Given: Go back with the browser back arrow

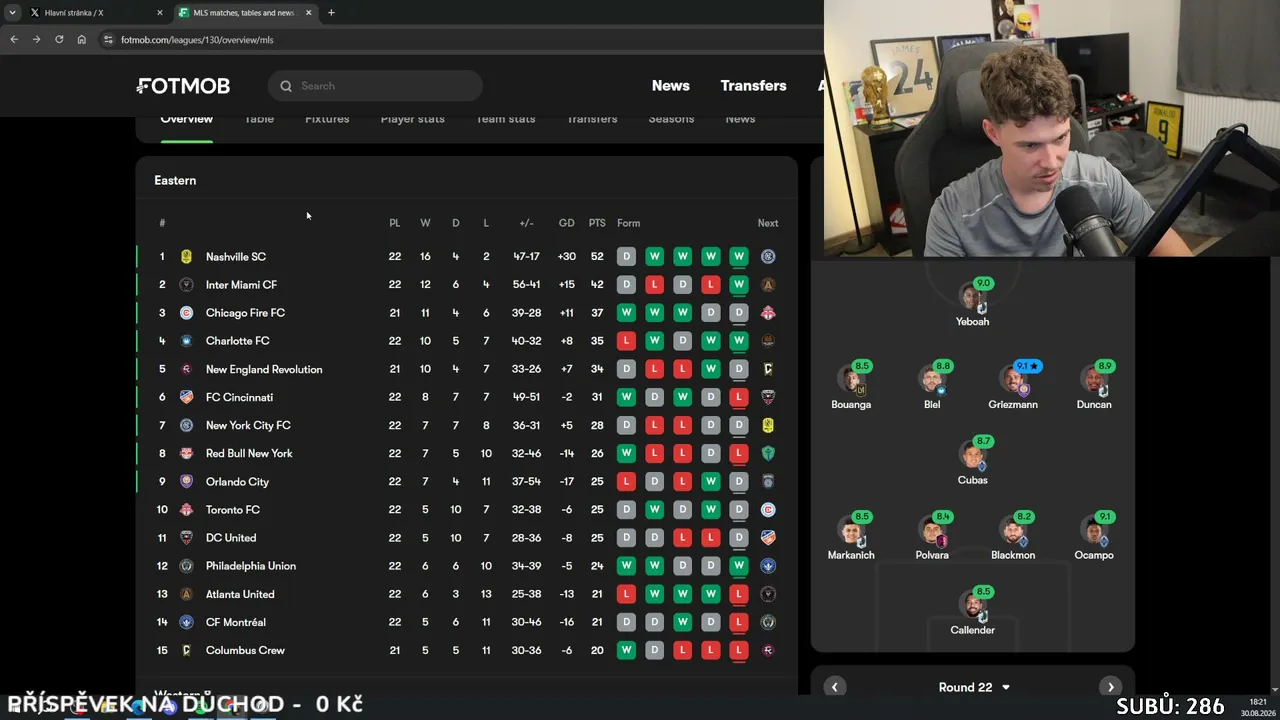Looking at the screenshot, I should coord(14,40).
